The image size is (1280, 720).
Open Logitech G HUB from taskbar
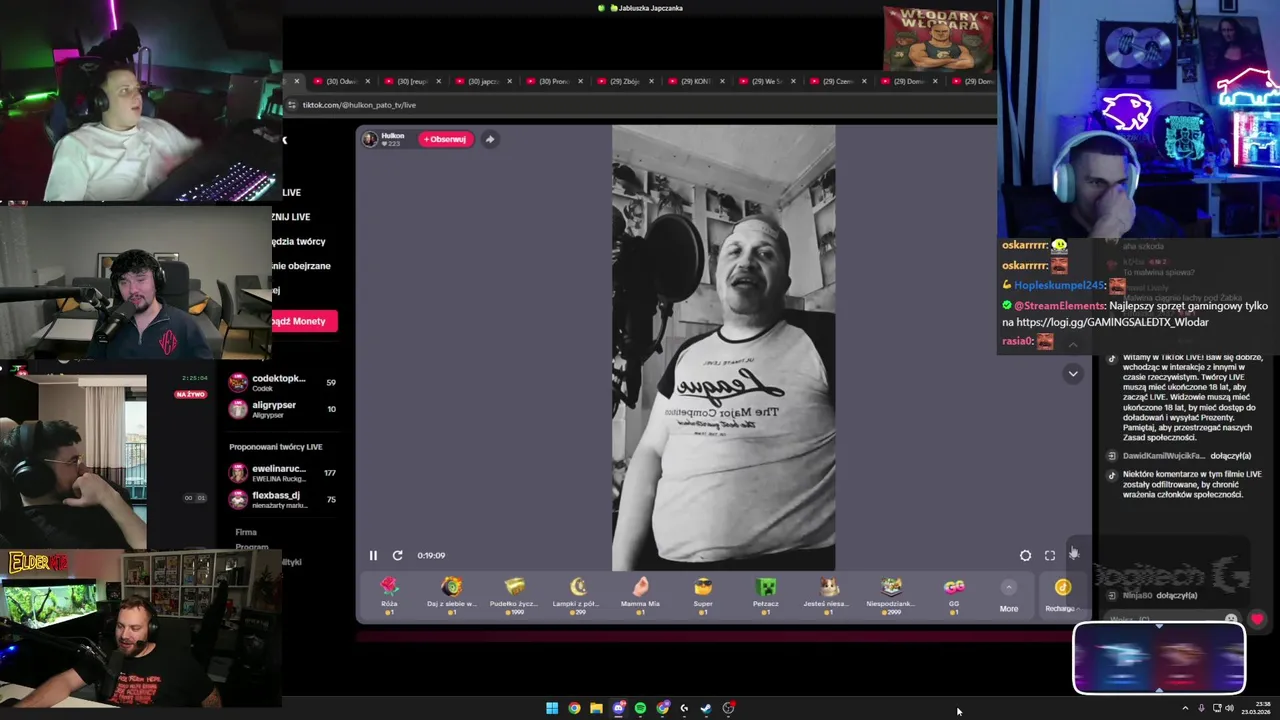684,708
